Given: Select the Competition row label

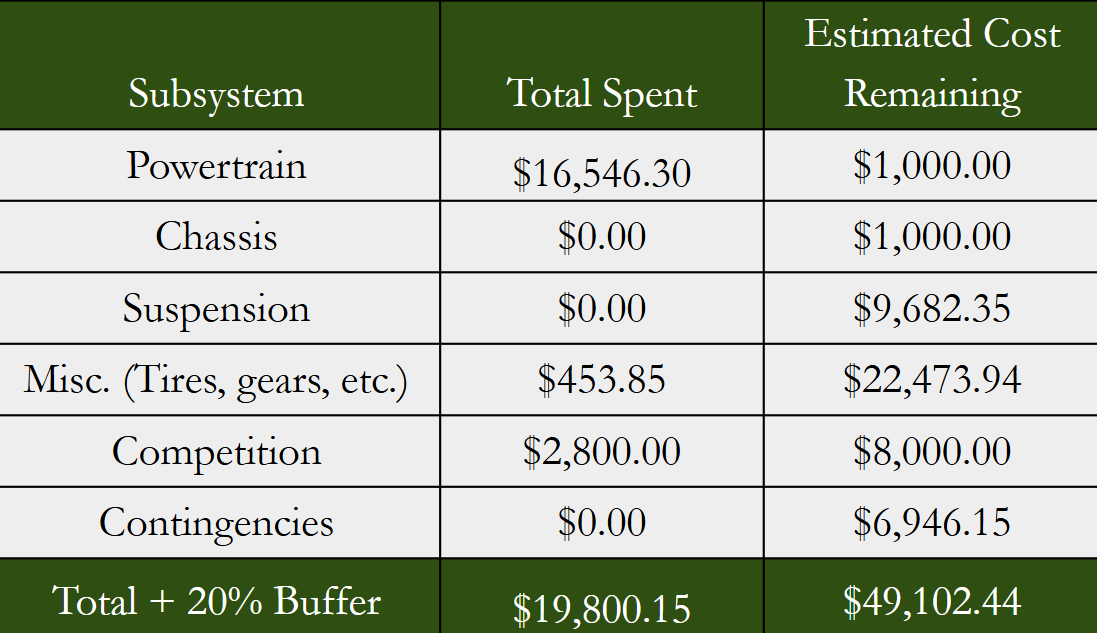Looking at the screenshot, I should [x=220, y=451].
